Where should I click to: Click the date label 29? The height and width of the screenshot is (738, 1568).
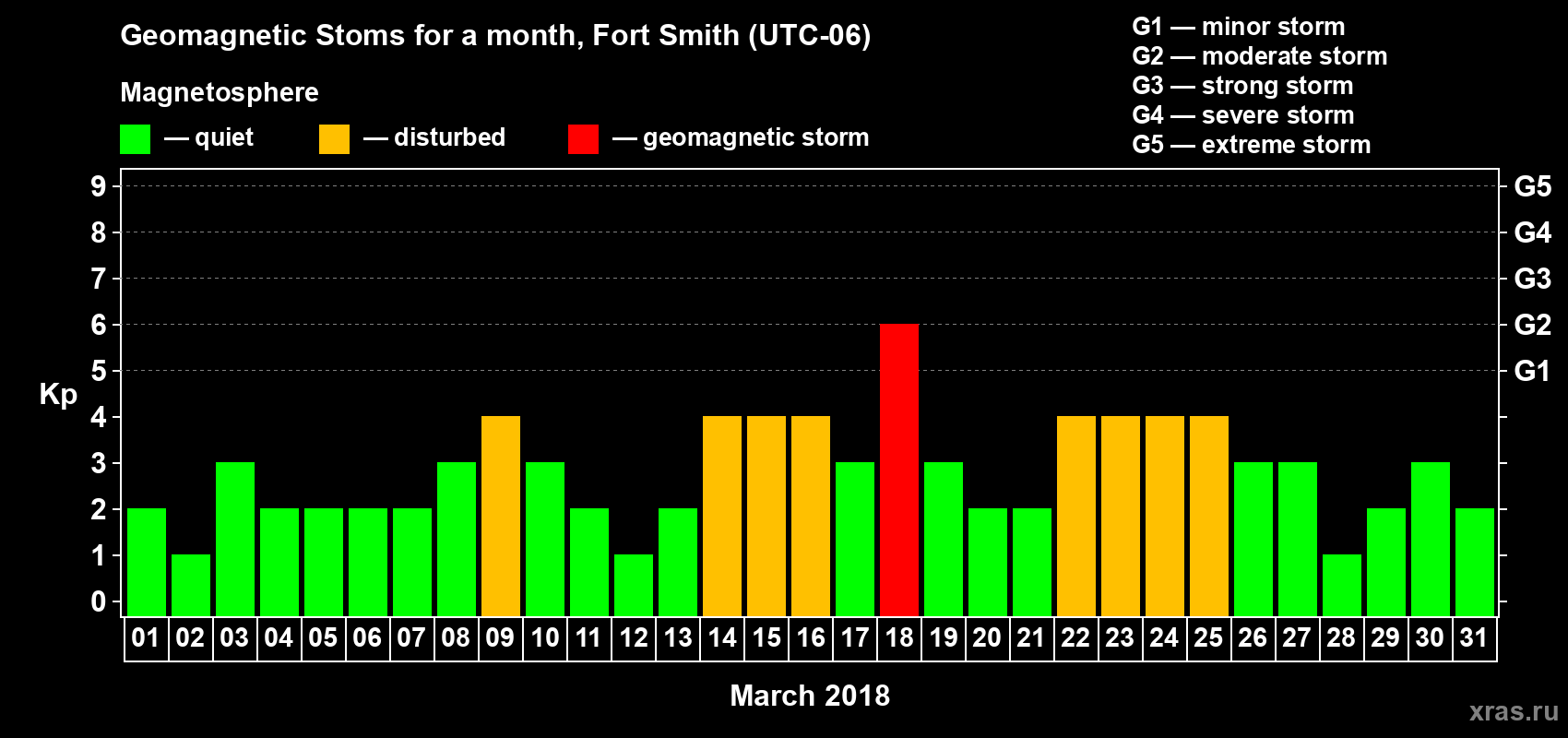point(1385,638)
